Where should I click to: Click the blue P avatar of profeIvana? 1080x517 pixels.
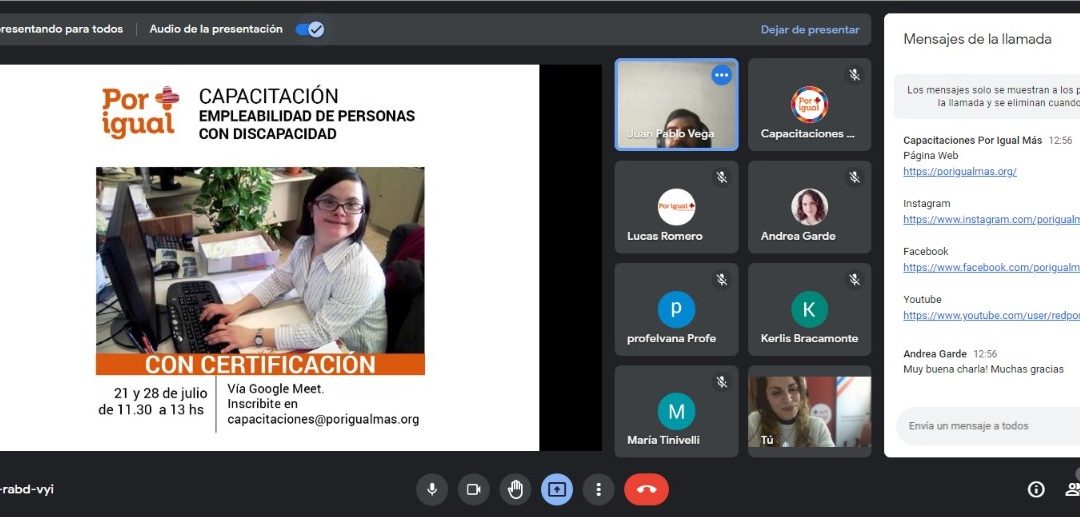click(676, 310)
